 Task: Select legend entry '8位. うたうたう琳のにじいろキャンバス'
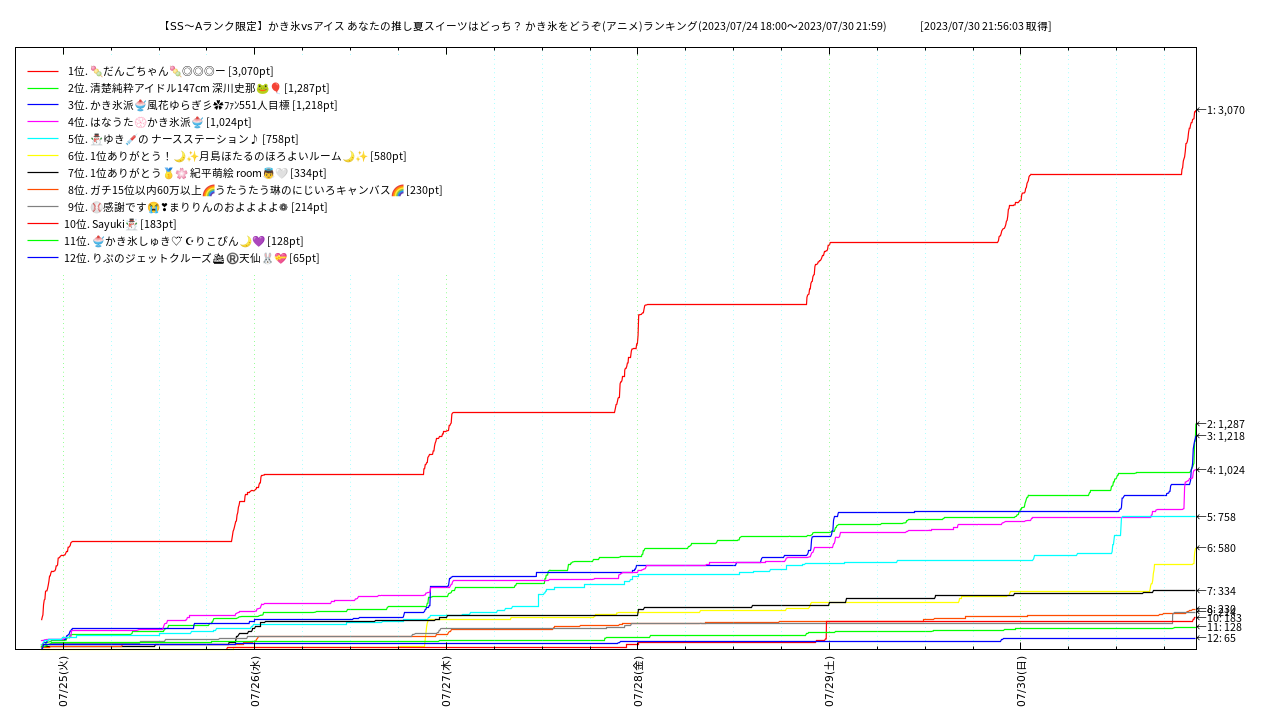255,190
